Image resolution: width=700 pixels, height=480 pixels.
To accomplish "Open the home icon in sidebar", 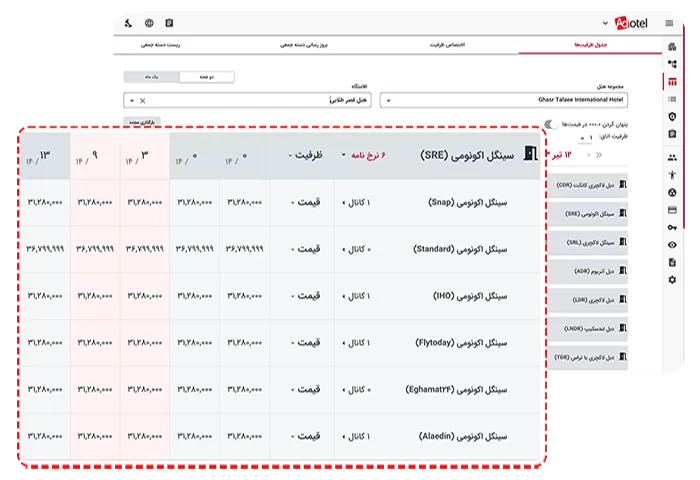I will click(x=670, y=47).
